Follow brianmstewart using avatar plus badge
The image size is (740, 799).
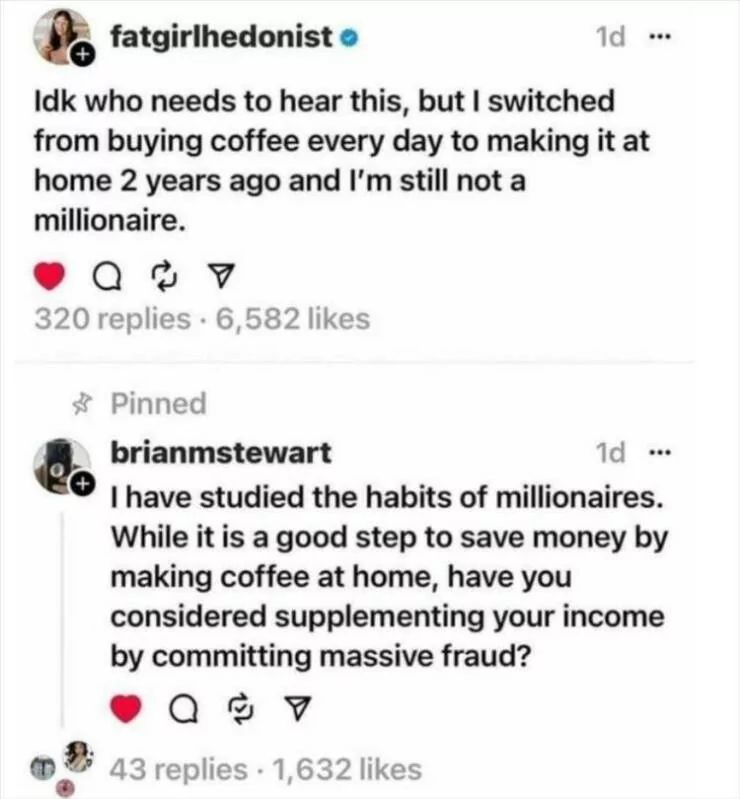84,484
